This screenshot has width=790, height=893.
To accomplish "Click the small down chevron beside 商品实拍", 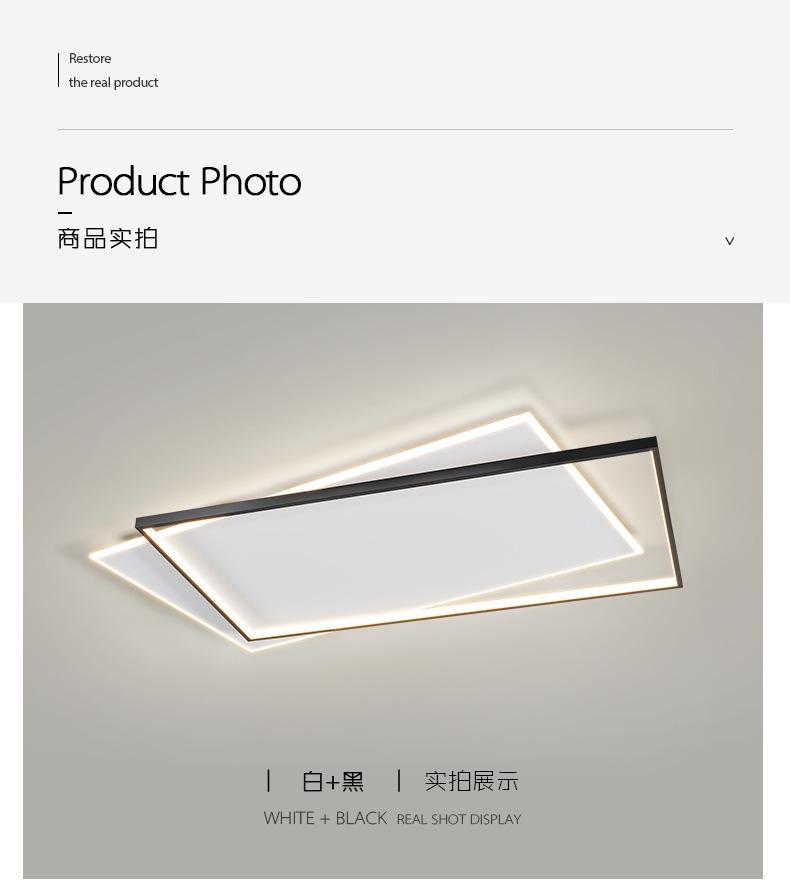I will pos(729,241).
